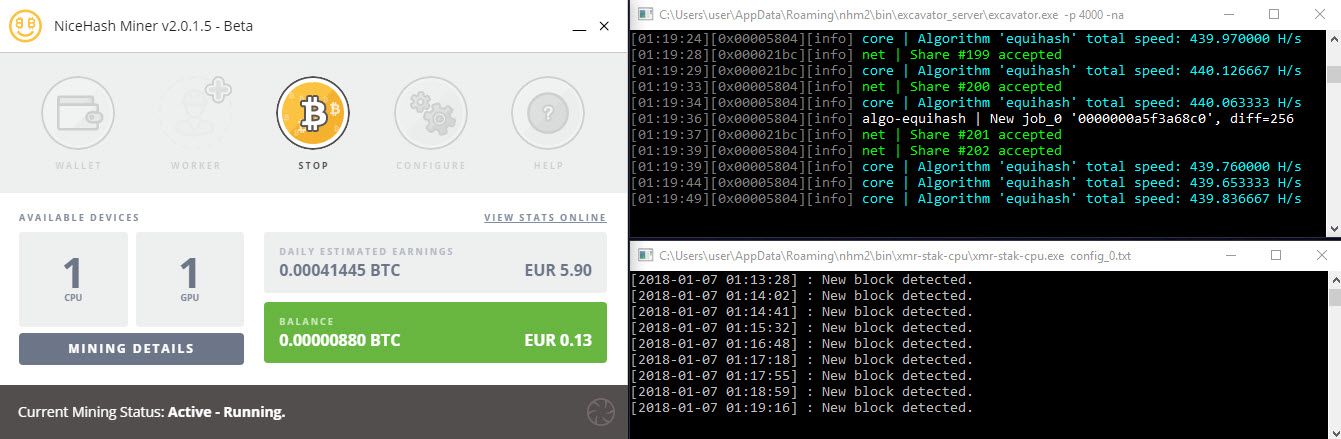The height and width of the screenshot is (439, 1341).
Task: Click the excavator.exe console window icon
Action: coord(646,15)
